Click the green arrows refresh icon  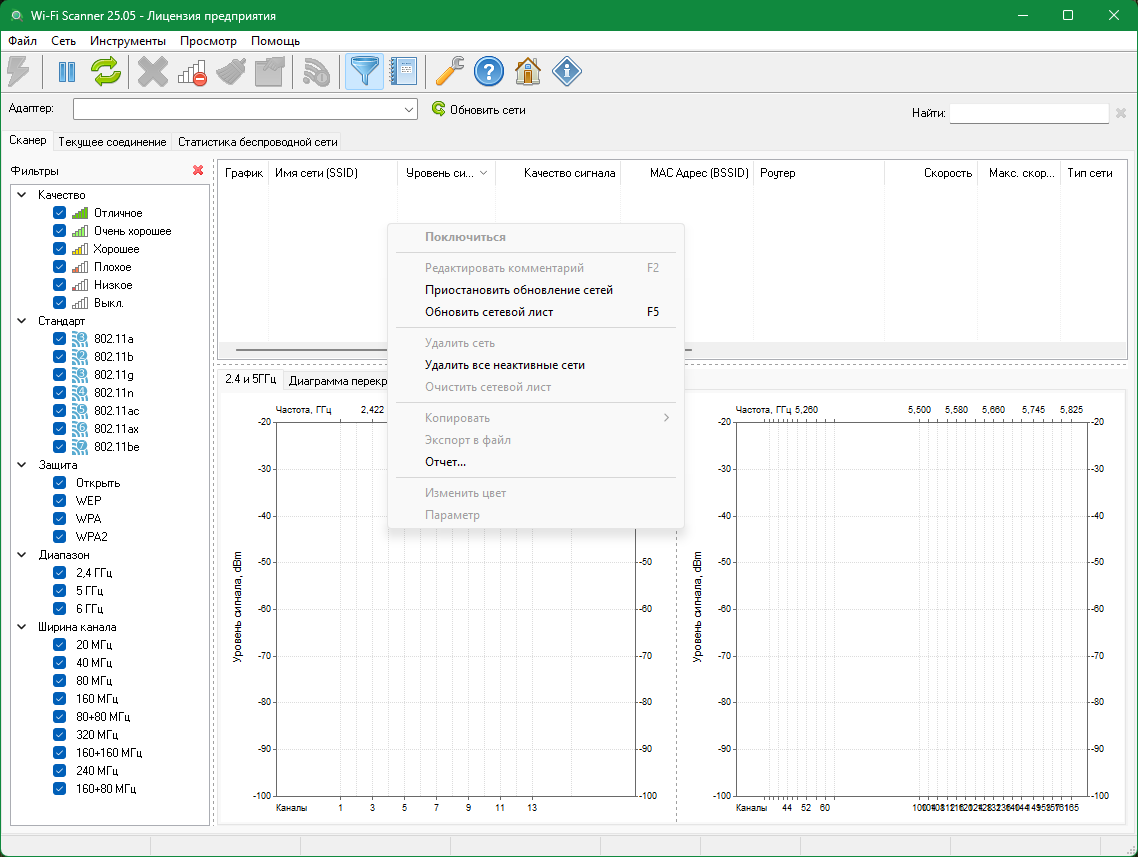click(106, 72)
